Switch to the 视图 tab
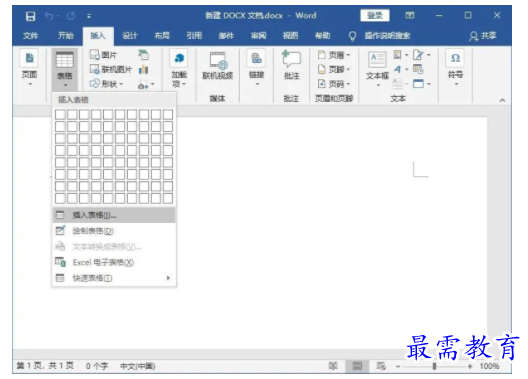 tap(290, 36)
